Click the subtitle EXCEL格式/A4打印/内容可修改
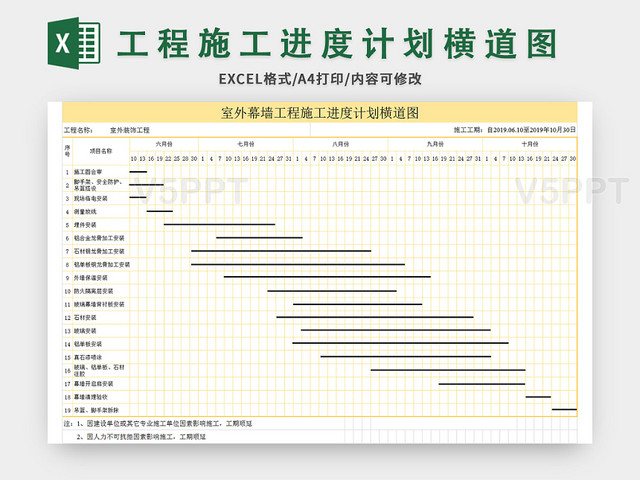Screen dimensions: 640x480 320,79
